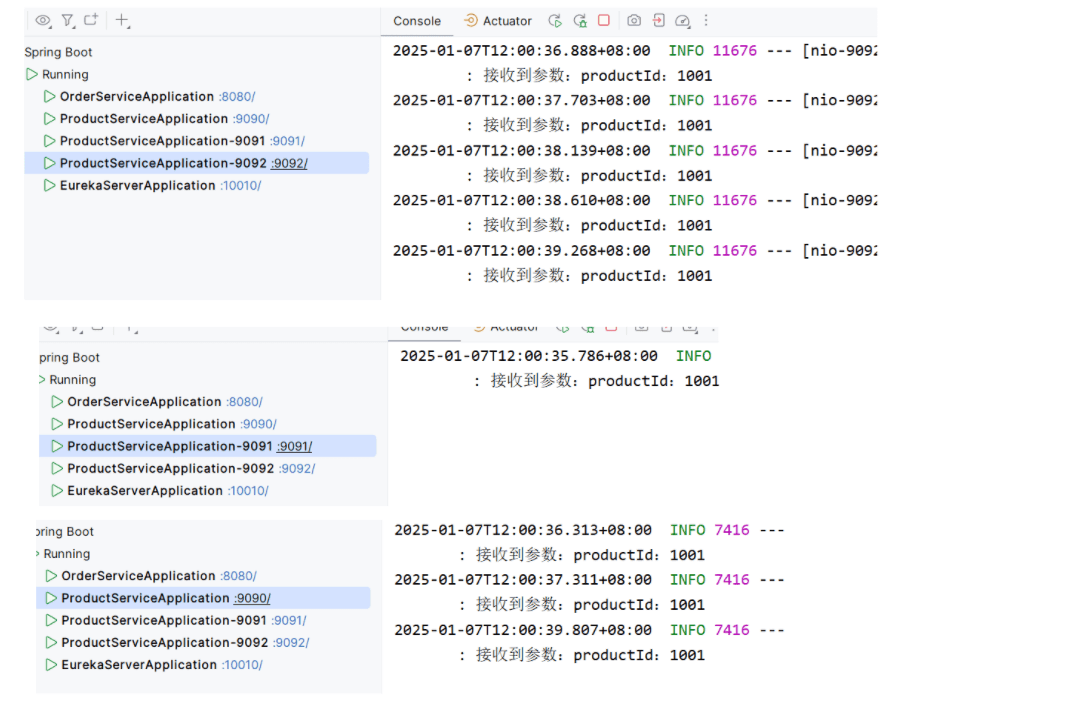Collapse the Running node above highlighted 9092 row
This screenshot has height=726, width=1073.
pyautogui.click(x=31, y=74)
